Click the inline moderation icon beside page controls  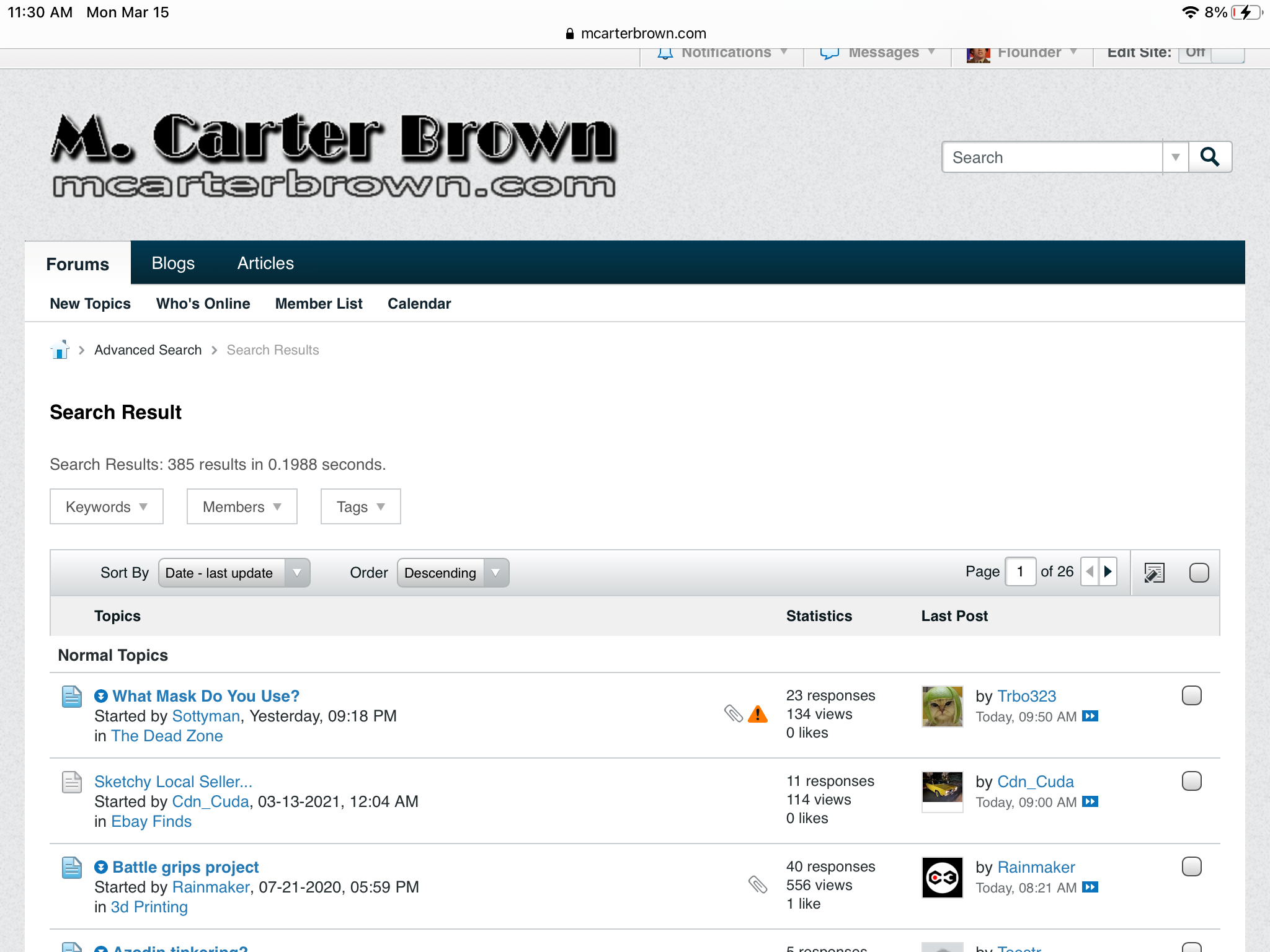pos(1154,573)
